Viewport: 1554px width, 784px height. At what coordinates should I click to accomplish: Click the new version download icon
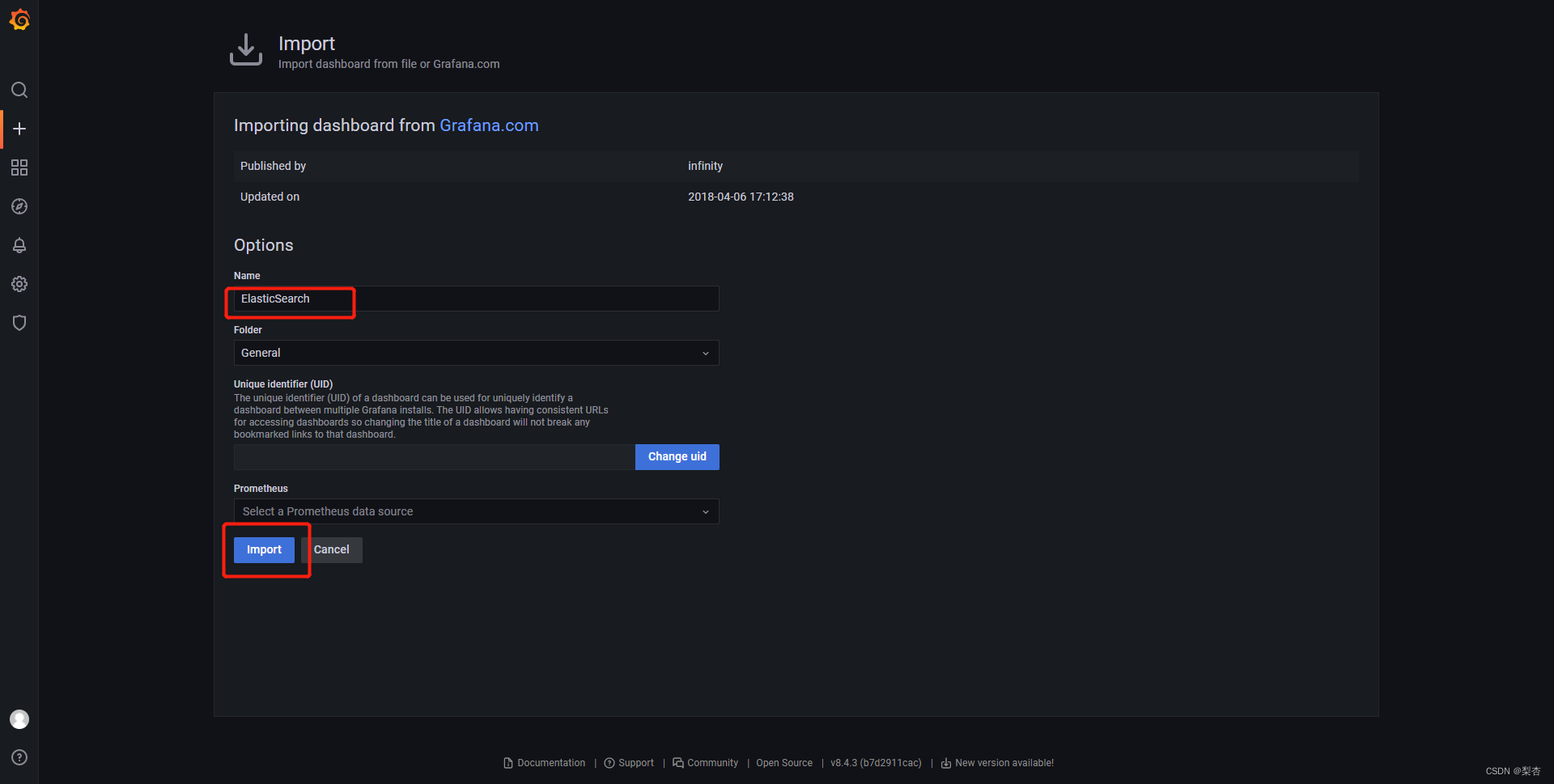945,763
